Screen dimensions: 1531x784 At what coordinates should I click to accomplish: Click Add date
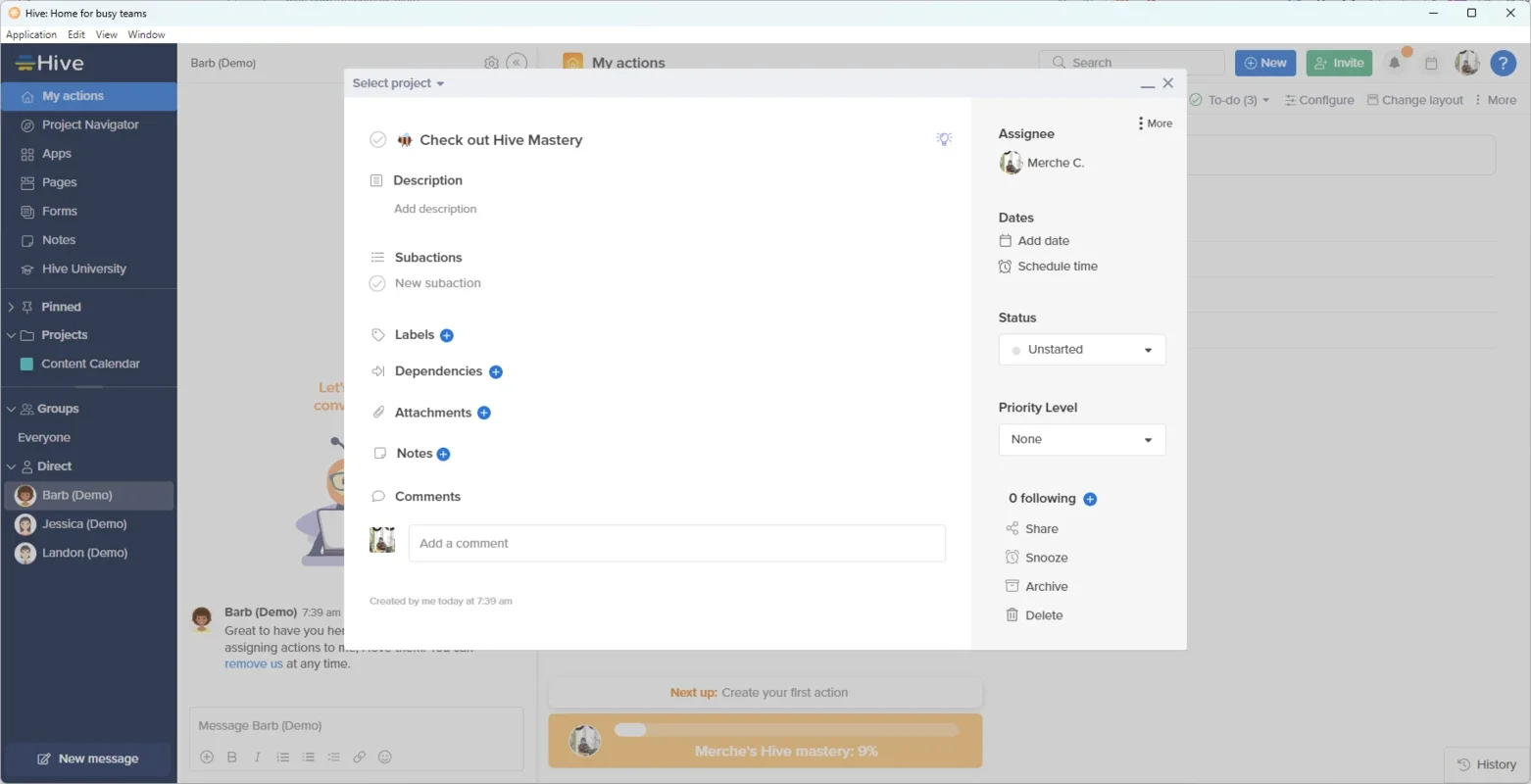(x=1034, y=241)
